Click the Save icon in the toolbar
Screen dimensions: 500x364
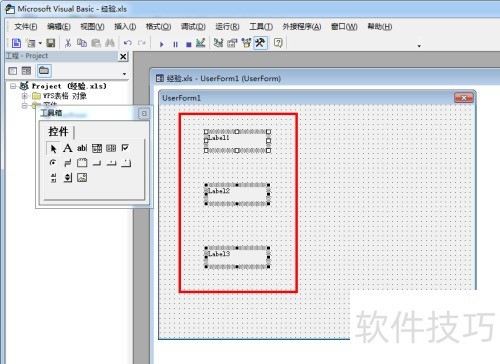click(51, 43)
